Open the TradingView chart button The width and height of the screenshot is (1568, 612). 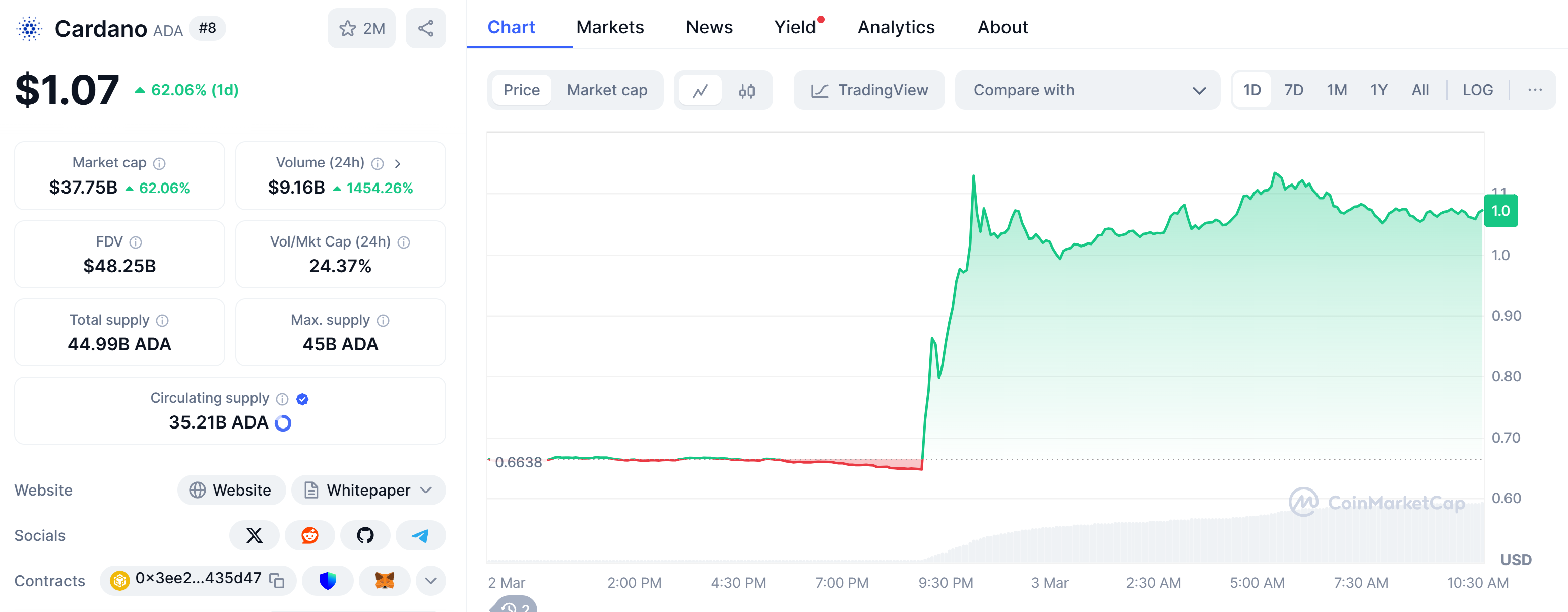pyautogui.click(x=868, y=90)
